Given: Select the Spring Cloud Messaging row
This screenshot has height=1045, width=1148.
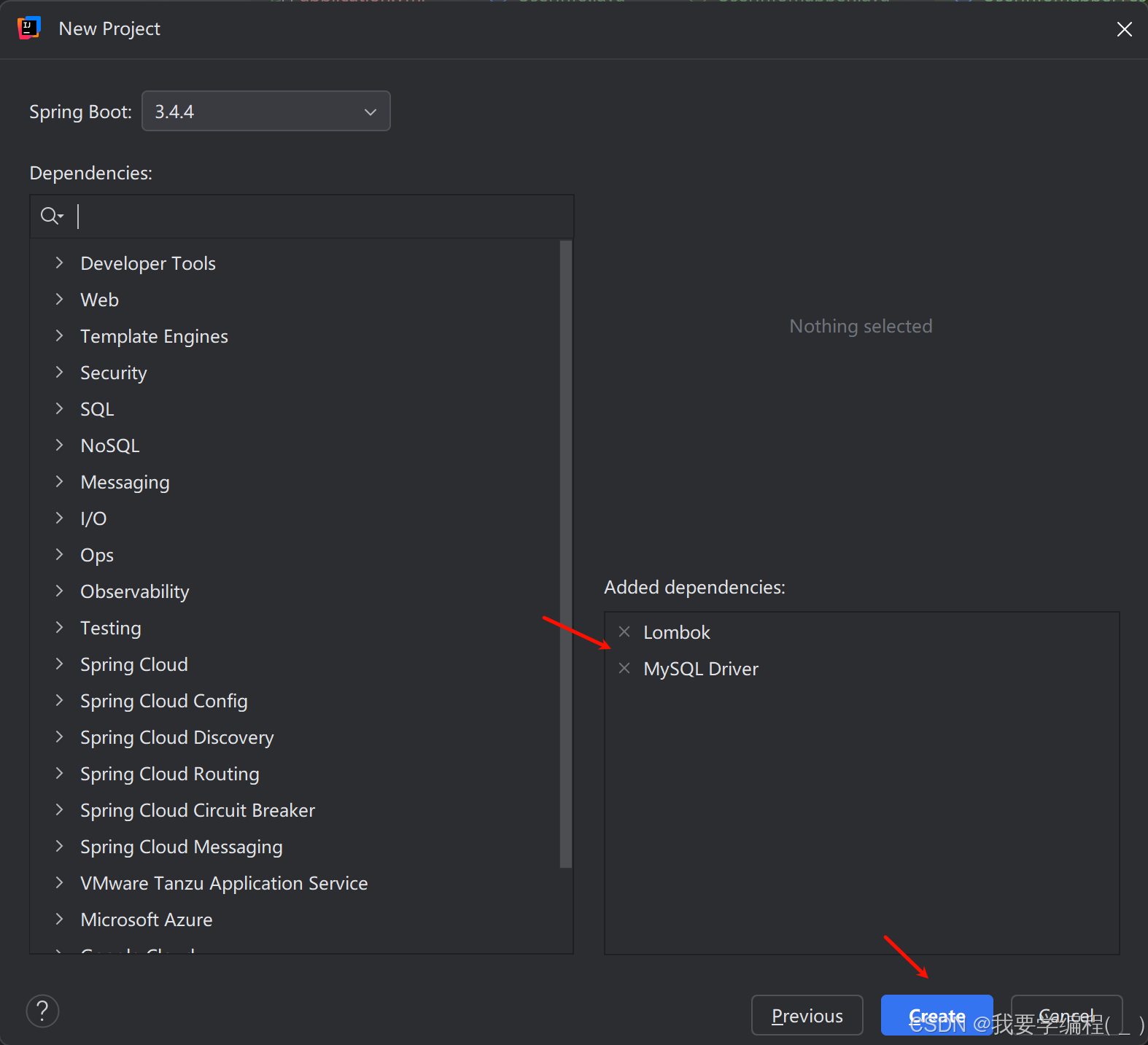Looking at the screenshot, I should pyautogui.click(x=295, y=847).
